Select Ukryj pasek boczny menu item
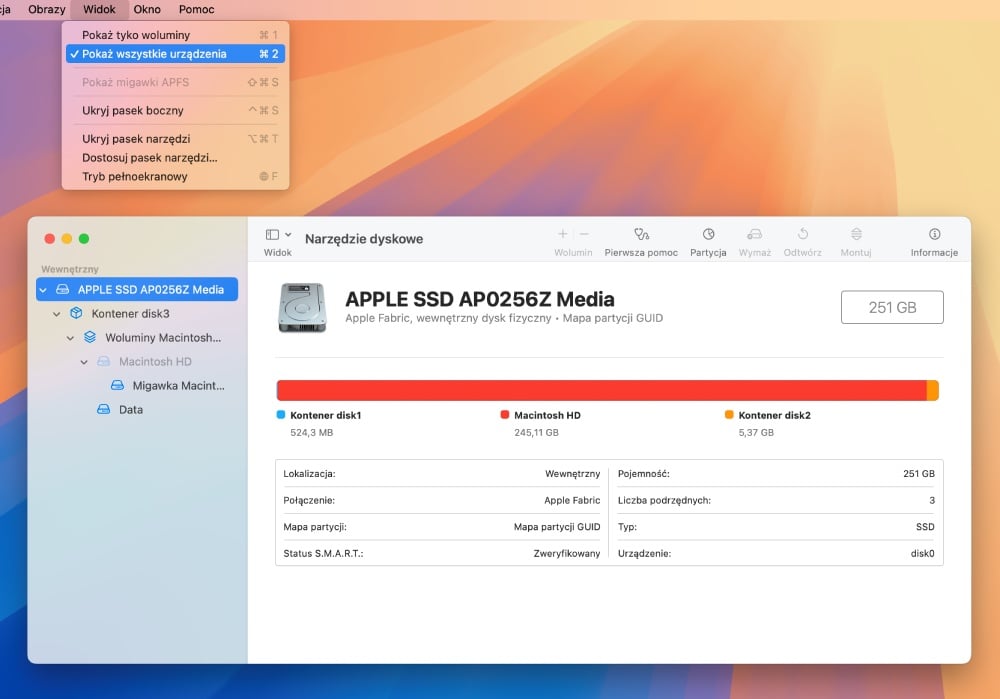This screenshot has height=699, width=1000. (175, 110)
